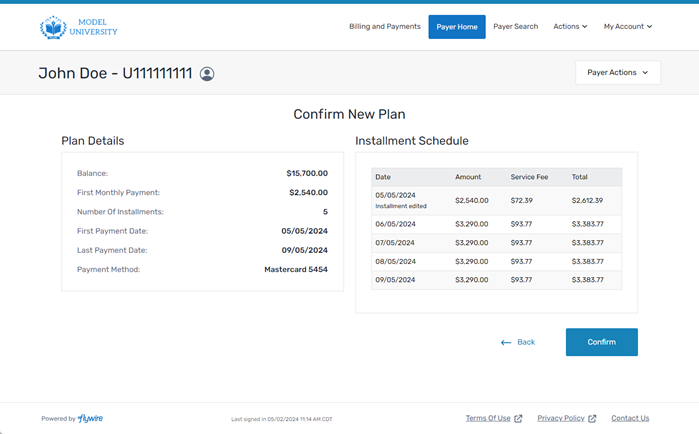Open the Privacy Policy link text
This screenshot has width=699, height=434.
(561, 419)
